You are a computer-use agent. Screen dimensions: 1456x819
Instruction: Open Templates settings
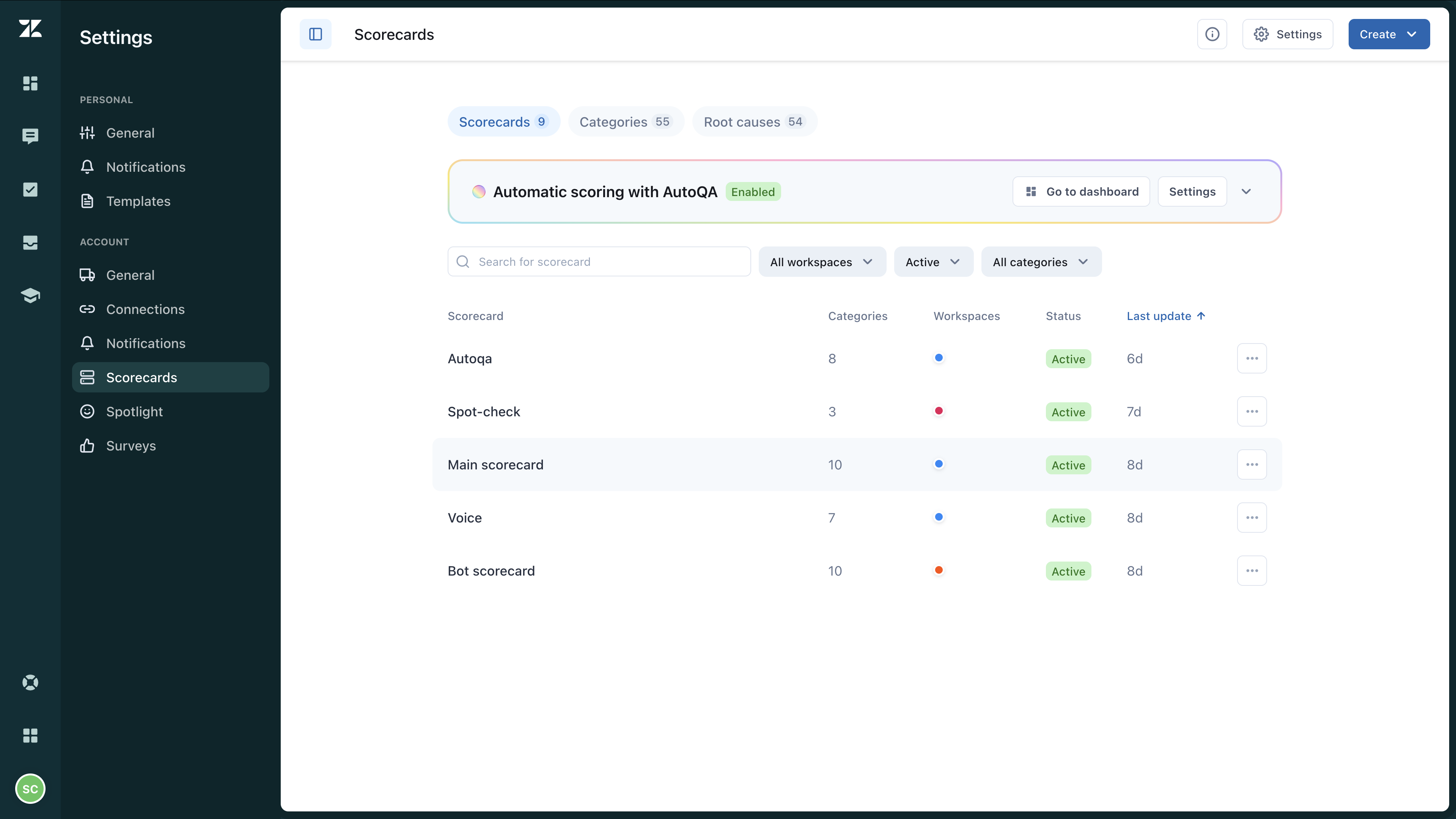pyautogui.click(x=170, y=201)
